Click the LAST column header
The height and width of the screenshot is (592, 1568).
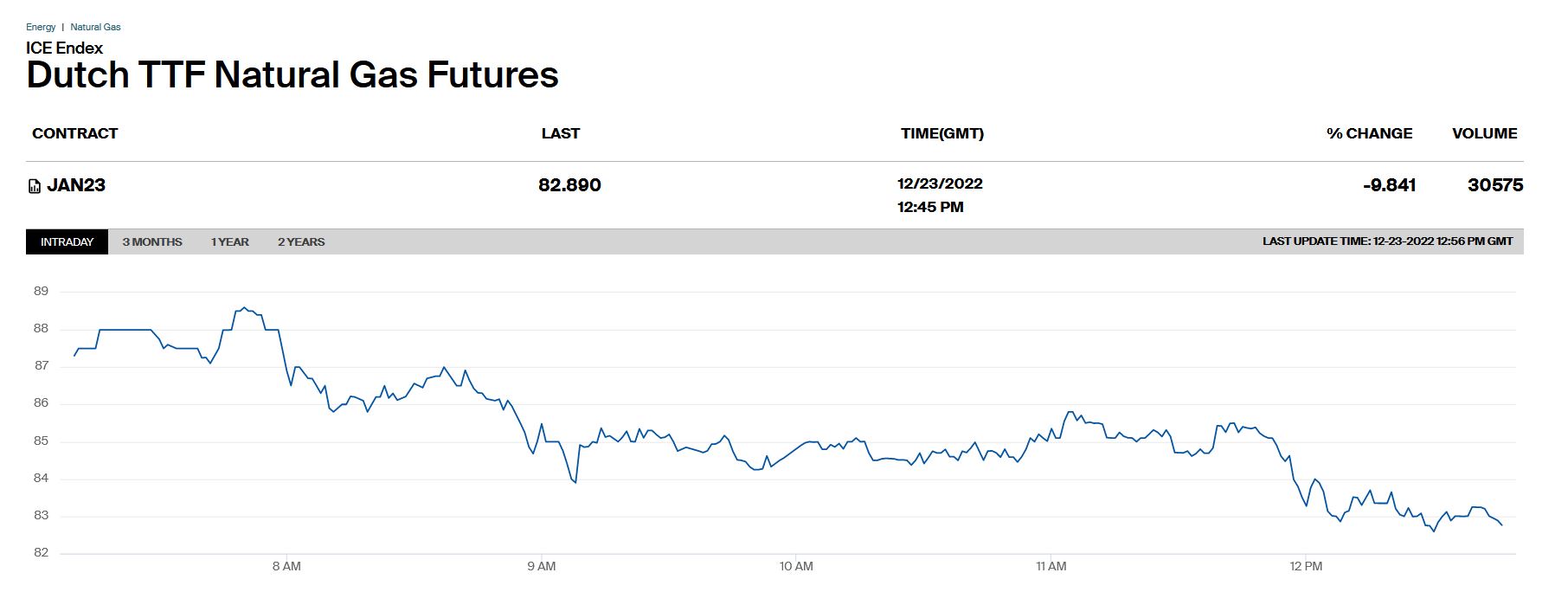560,133
